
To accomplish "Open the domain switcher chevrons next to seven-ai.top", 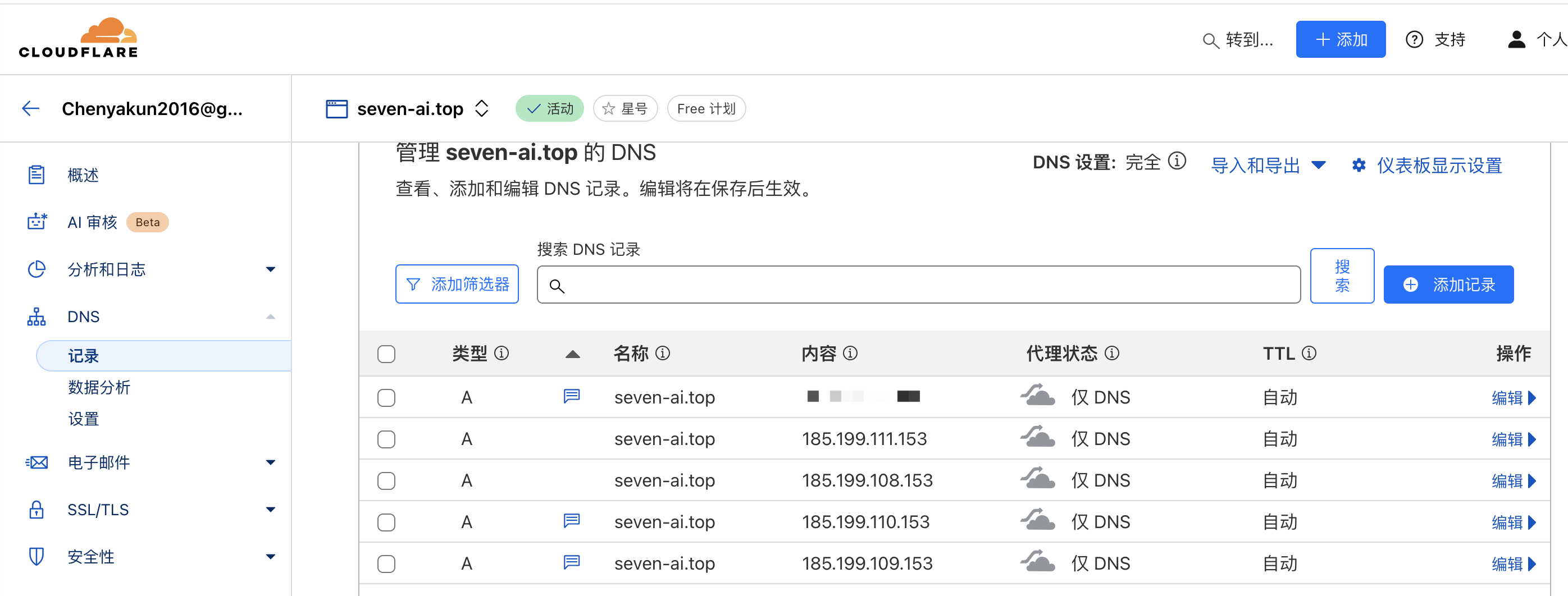I will pyautogui.click(x=481, y=108).
